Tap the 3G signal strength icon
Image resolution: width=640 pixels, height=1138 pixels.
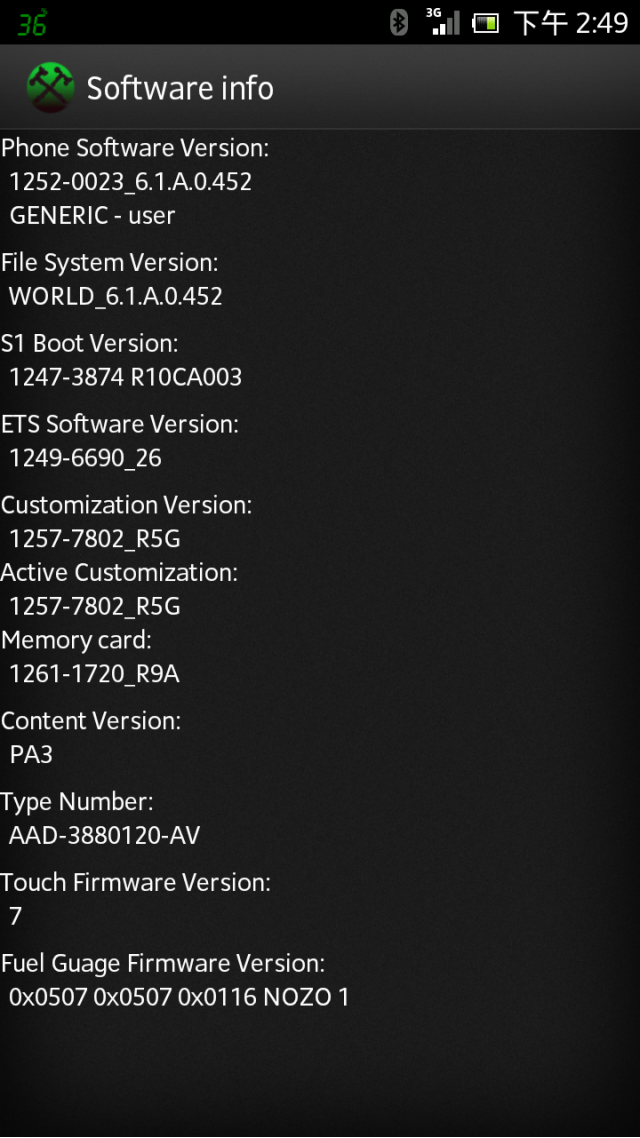443,22
